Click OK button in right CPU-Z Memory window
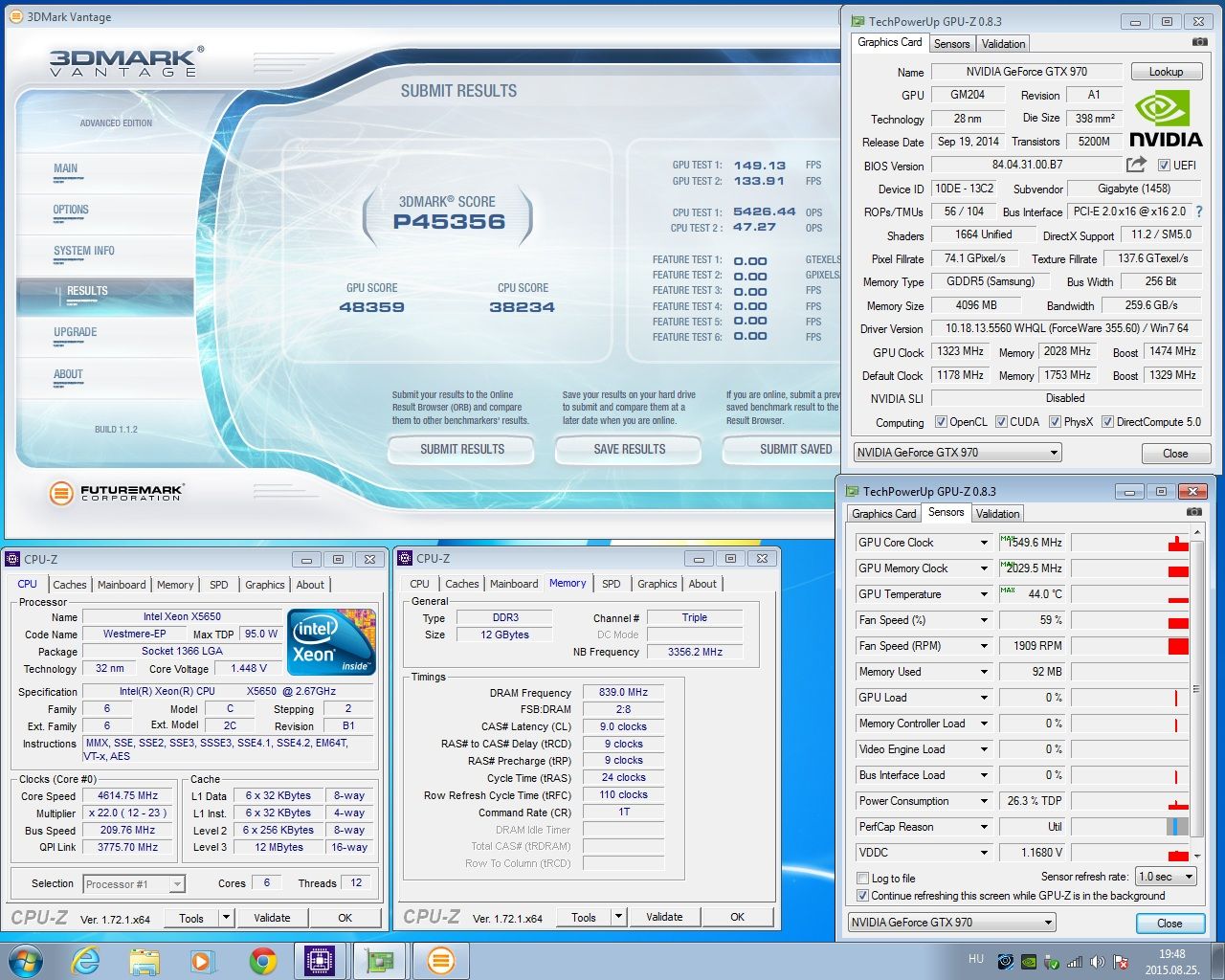The width and height of the screenshot is (1225, 980). click(737, 916)
